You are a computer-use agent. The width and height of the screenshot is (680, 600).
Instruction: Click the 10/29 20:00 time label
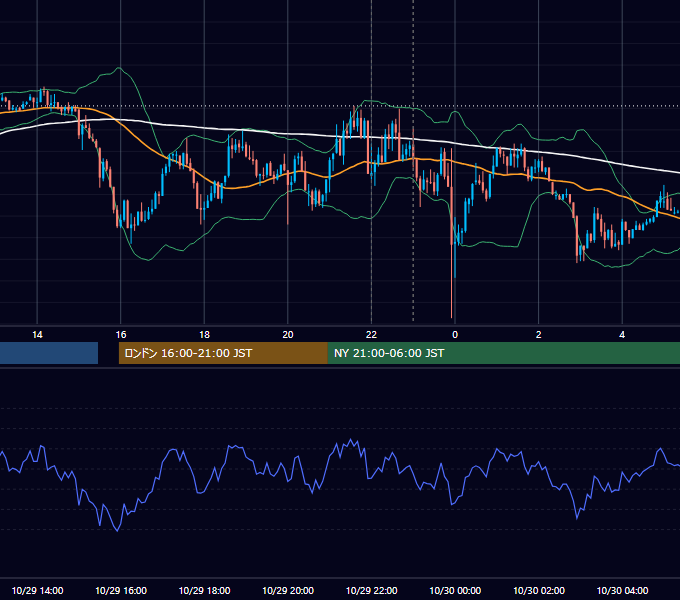pyautogui.click(x=288, y=590)
